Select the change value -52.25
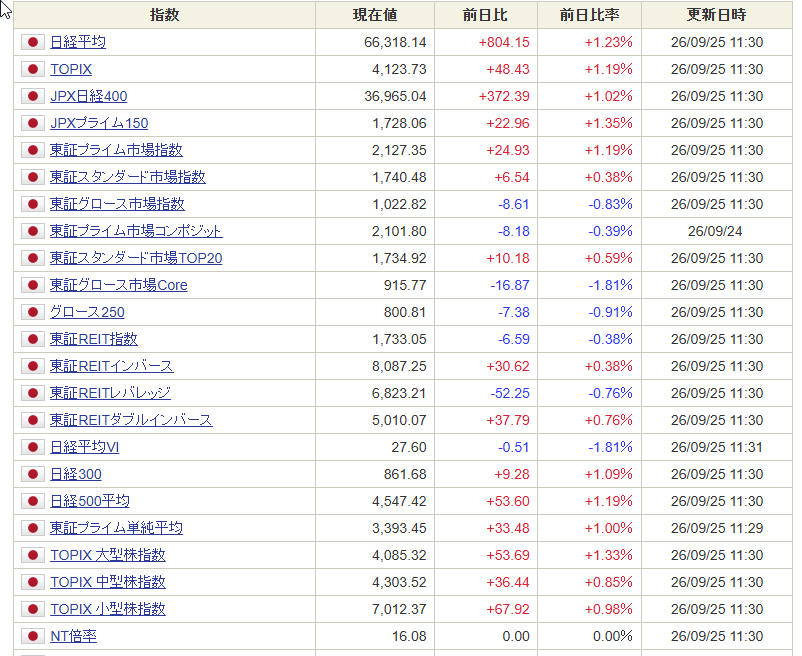 (x=510, y=394)
